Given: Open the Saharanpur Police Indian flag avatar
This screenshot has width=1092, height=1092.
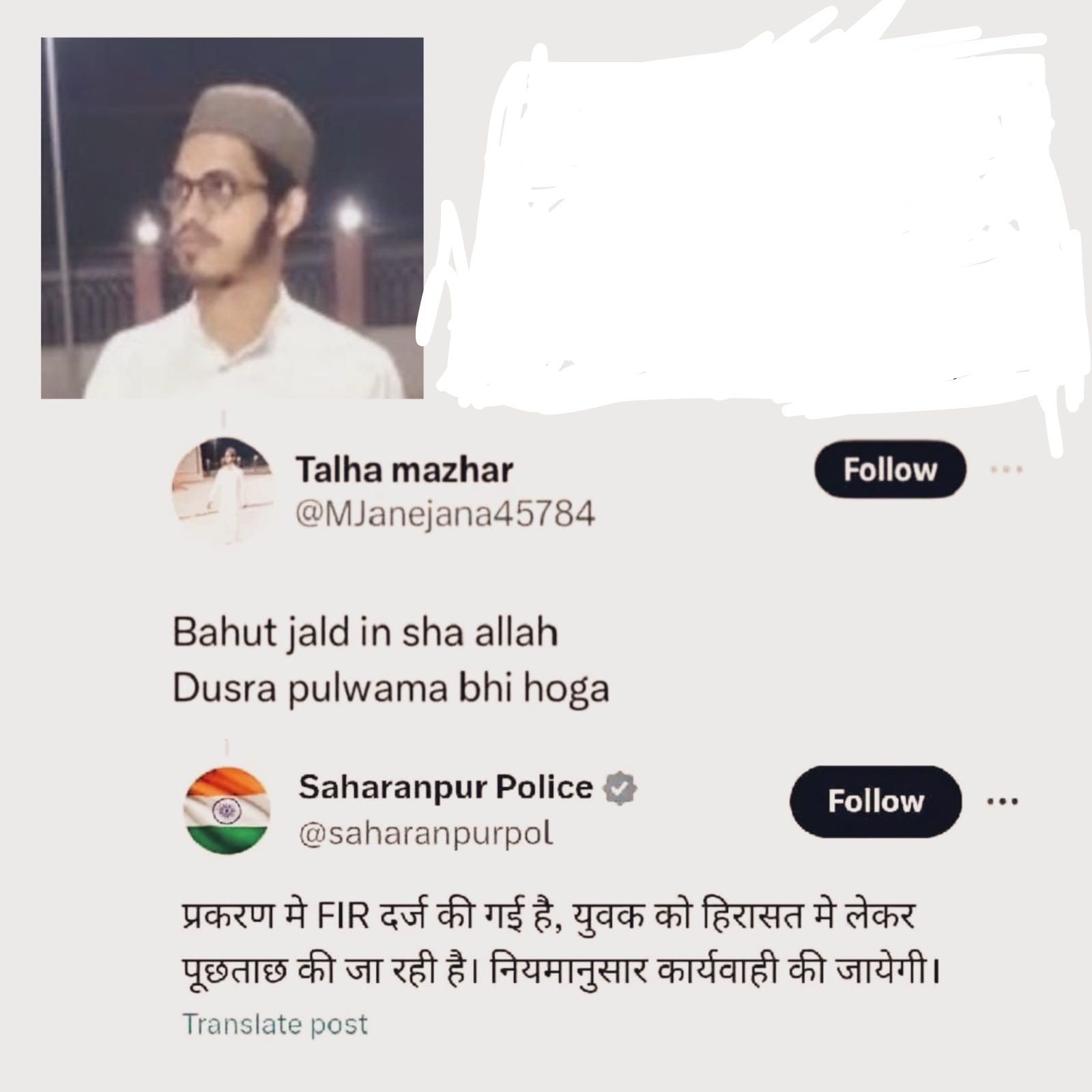Looking at the screenshot, I should [x=227, y=811].
